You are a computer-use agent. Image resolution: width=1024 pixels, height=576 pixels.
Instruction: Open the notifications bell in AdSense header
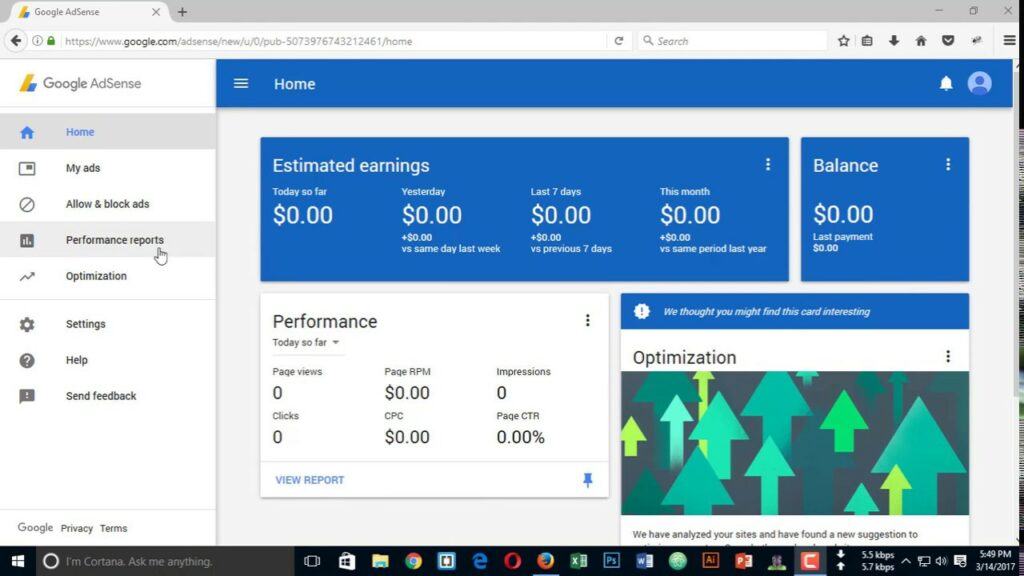[x=946, y=84]
